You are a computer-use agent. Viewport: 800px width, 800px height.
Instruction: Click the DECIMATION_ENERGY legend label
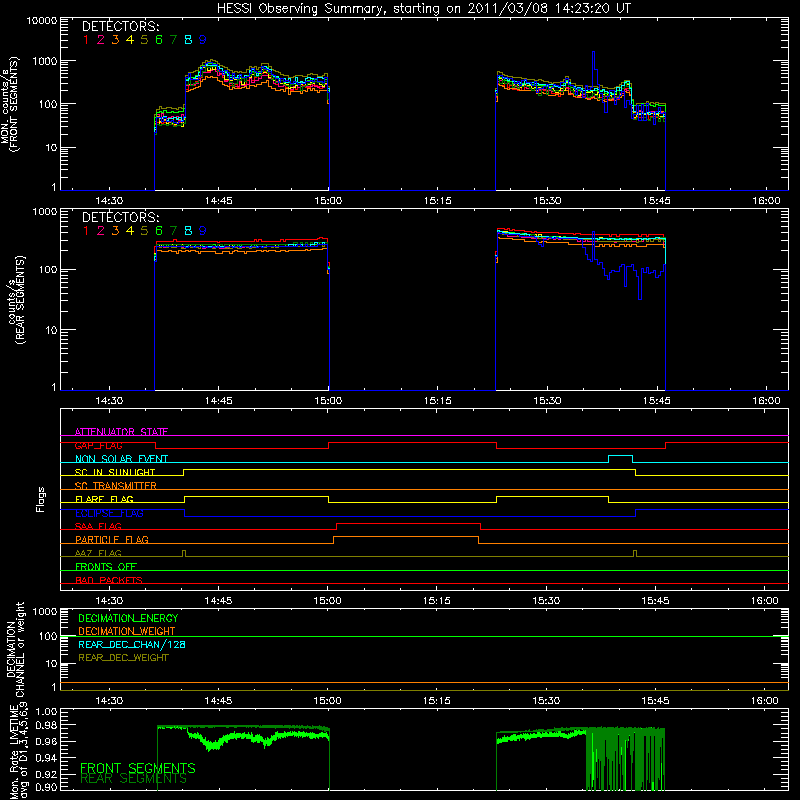tap(128, 618)
